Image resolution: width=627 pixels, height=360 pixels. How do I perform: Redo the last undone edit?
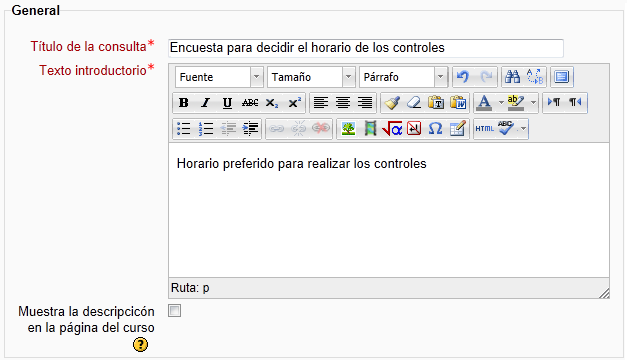(486, 76)
